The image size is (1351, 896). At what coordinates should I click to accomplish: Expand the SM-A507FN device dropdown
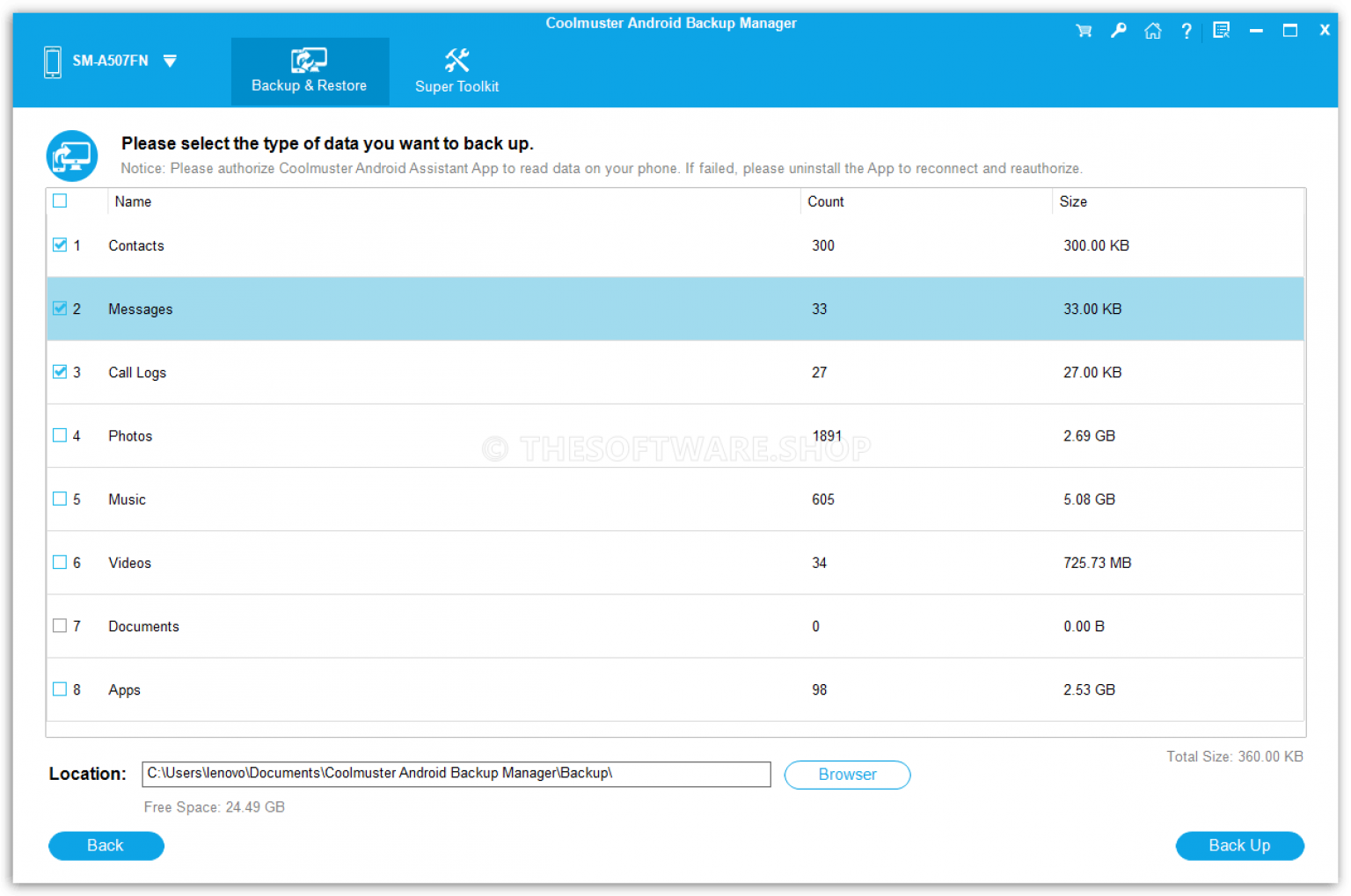tap(169, 61)
